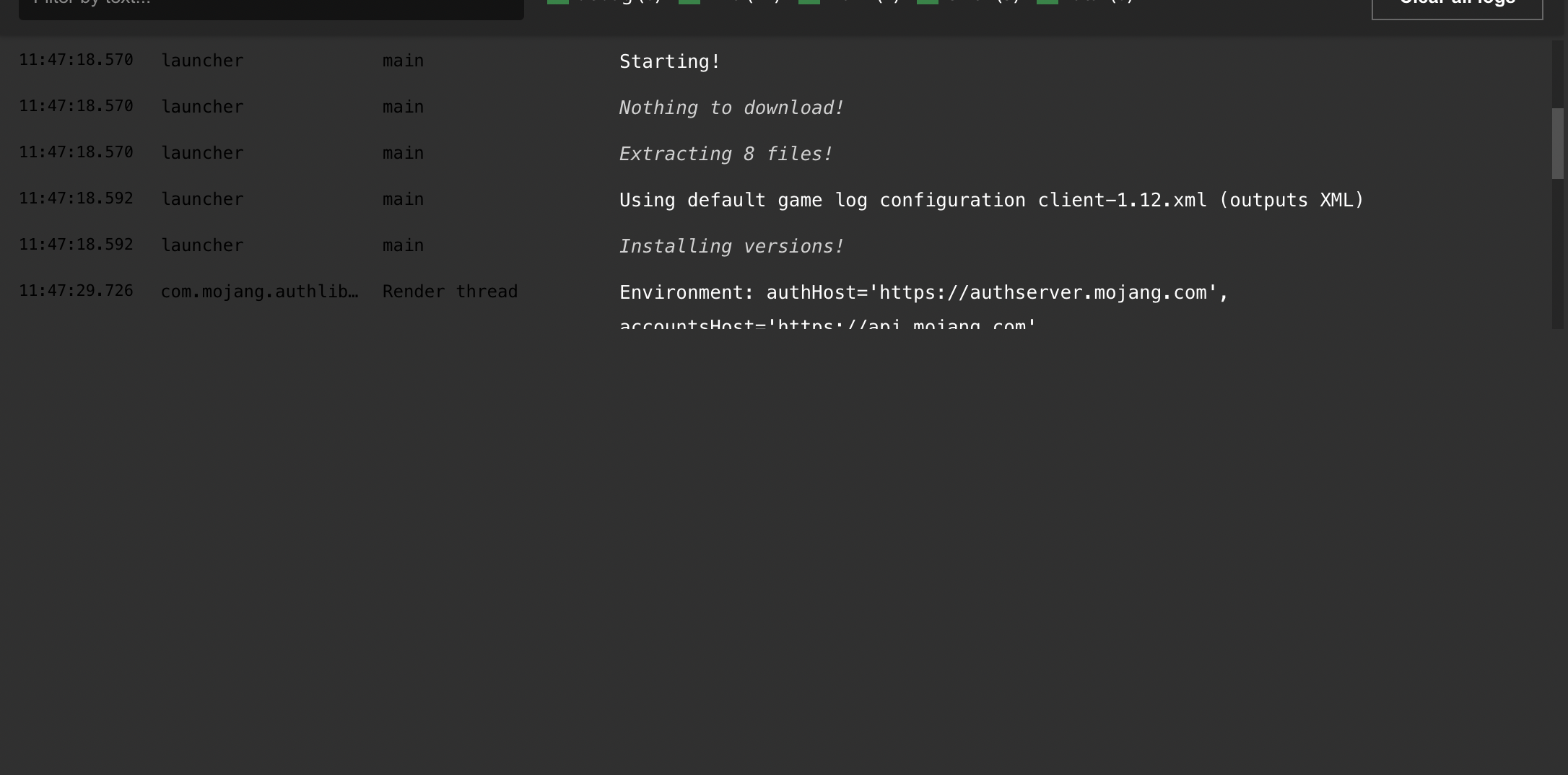1568x775 pixels.
Task: Toggle the fatal log level checkbox
Action: (x=1047, y=2)
